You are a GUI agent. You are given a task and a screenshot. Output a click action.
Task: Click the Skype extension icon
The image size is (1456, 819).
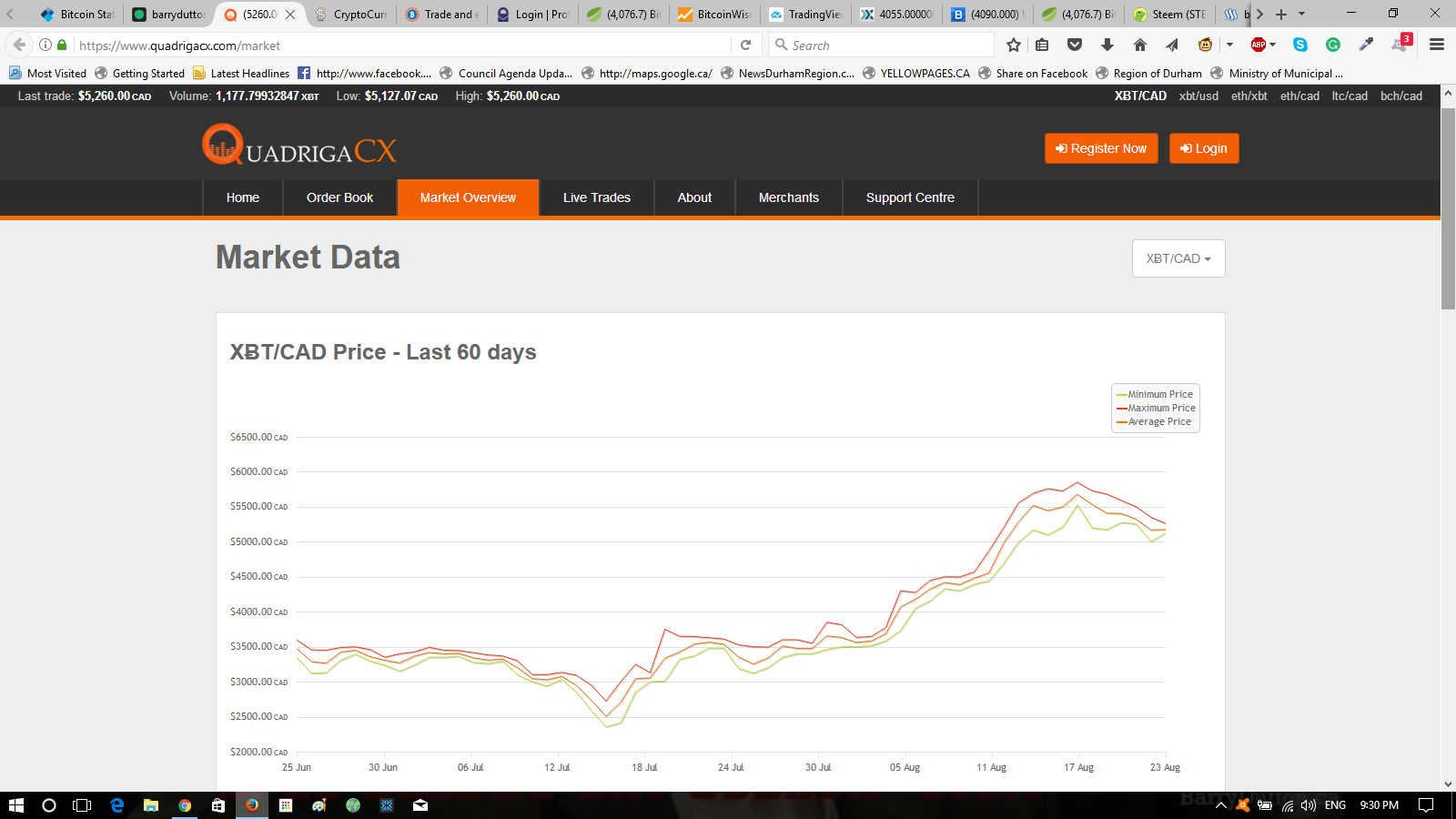tap(1300, 45)
